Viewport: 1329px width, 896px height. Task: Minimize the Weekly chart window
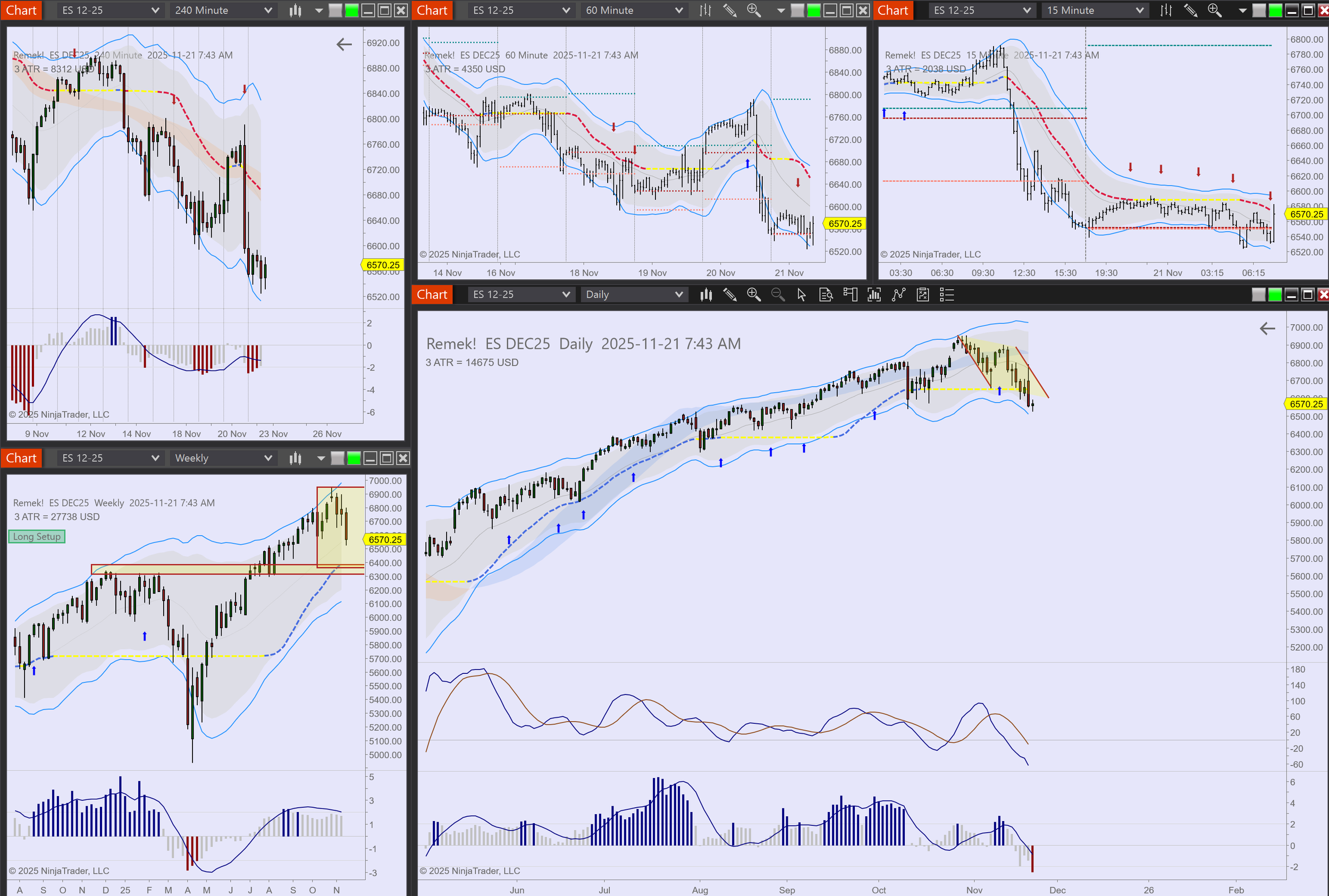click(x=371, y=458)
